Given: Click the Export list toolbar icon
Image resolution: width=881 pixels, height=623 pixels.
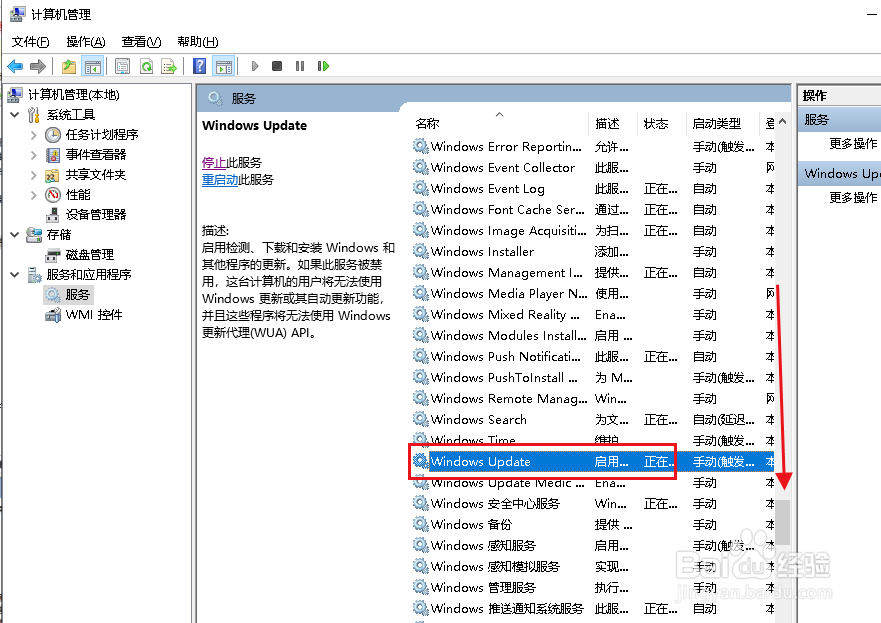Looking at the screenshot, I should tap(169, 66).
